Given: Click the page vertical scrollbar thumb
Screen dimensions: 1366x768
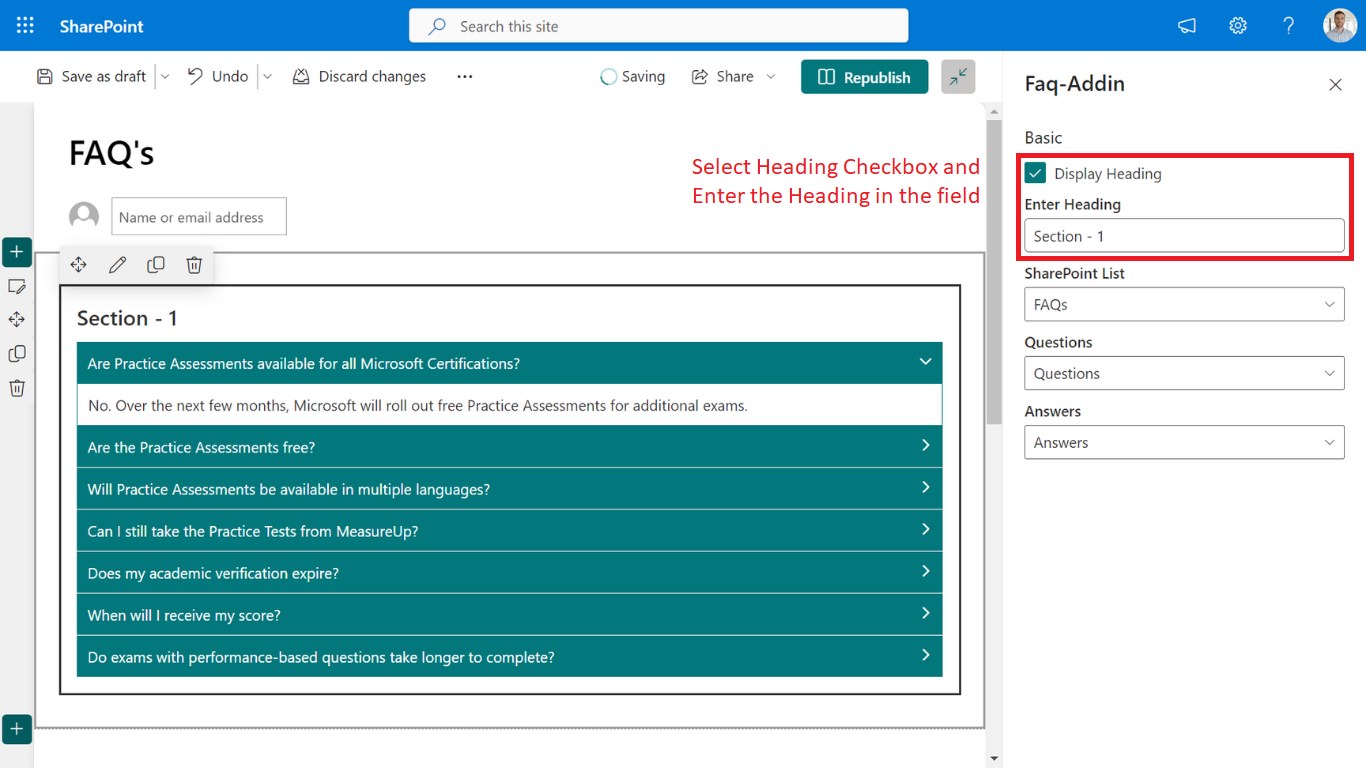Looking at the screenshot, I should tap(994, 272).
